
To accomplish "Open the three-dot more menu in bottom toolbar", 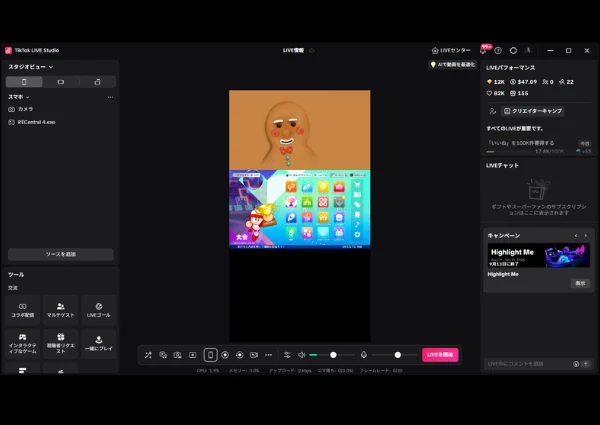I will pos(269,355).
